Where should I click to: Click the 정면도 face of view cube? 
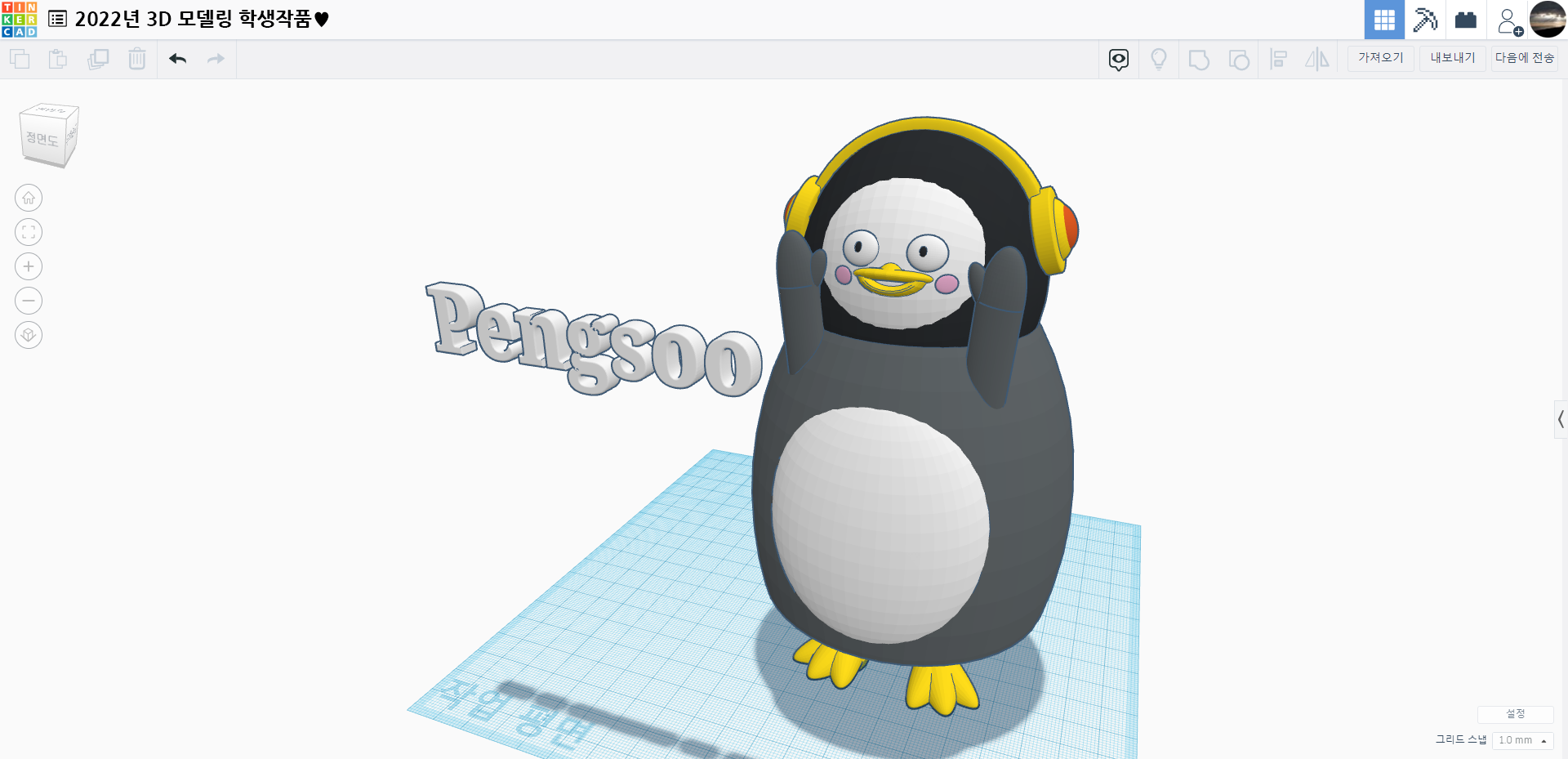coord(42,139)
